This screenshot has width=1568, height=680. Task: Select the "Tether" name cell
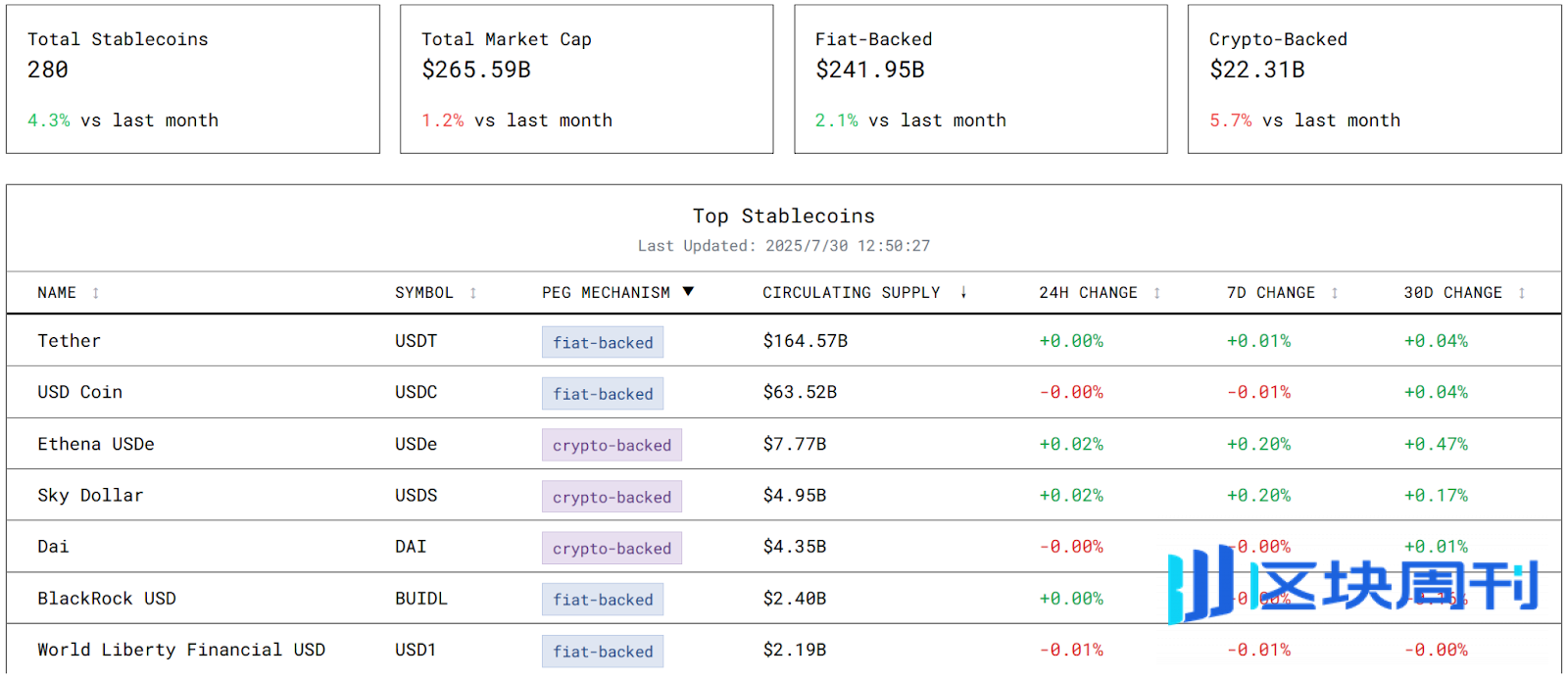point(70,341)
